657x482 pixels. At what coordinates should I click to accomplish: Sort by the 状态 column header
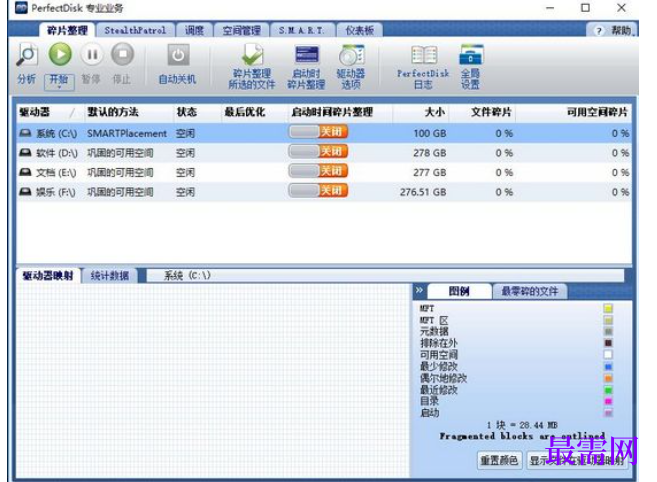coord(197,112)
